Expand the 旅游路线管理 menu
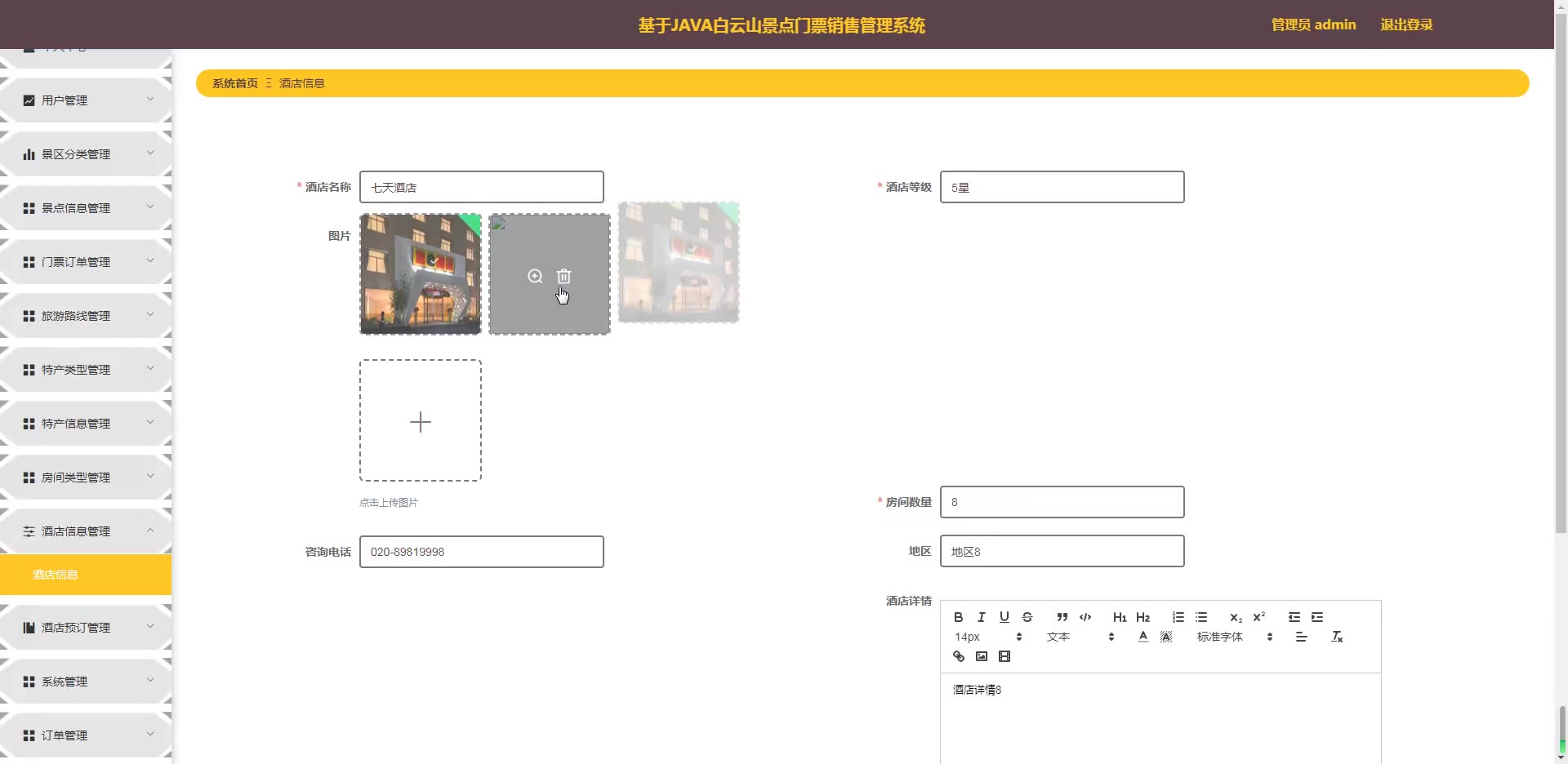This screenshot has height=764, width=1568. point(86,316)
